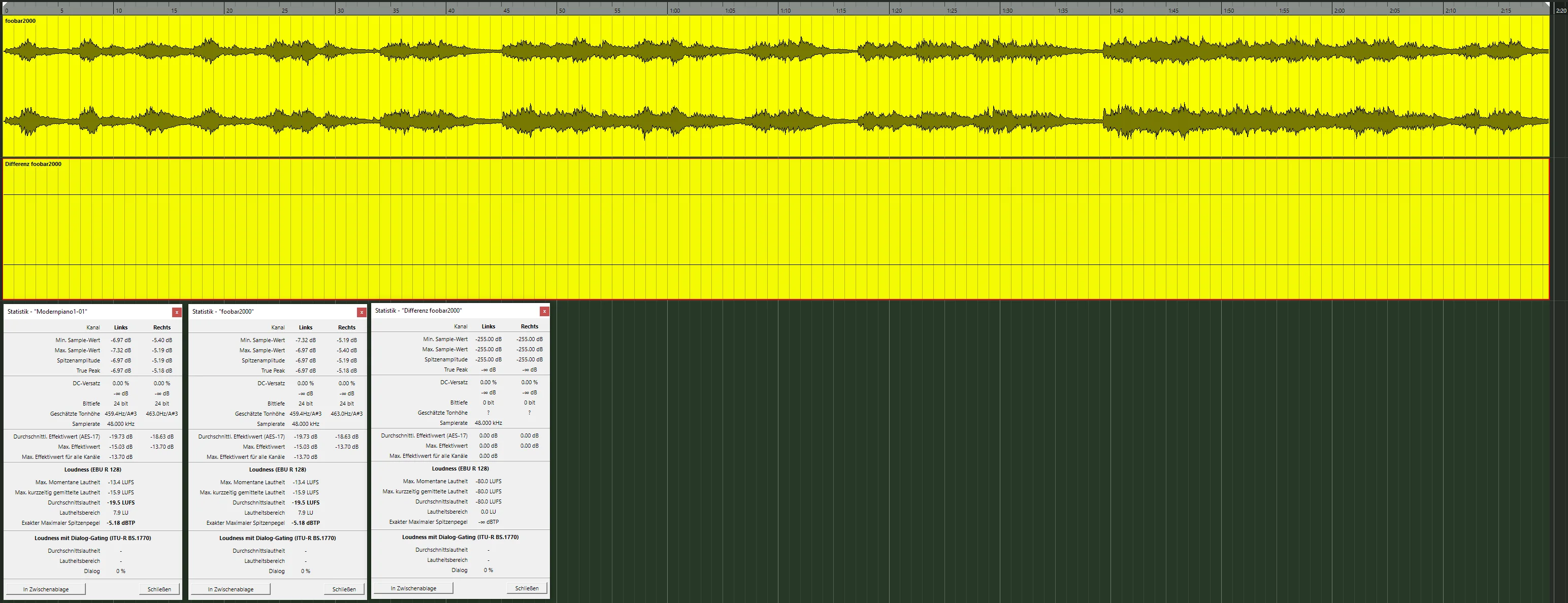Click the upper waveform of the foobar2000 track
The image size is (1568, 603).
tap(775, 50)
